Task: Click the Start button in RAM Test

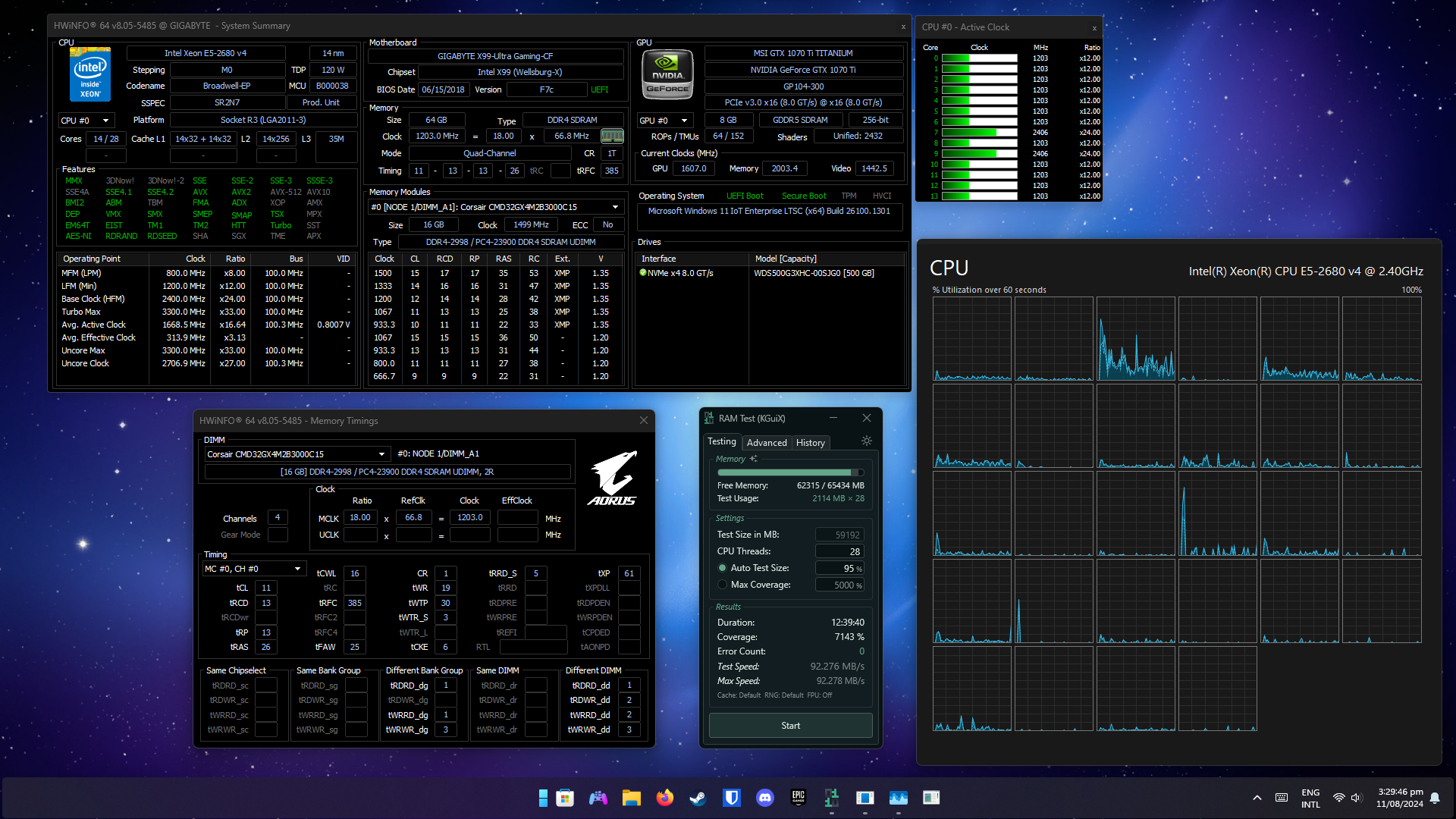Action: click(790, 726)
